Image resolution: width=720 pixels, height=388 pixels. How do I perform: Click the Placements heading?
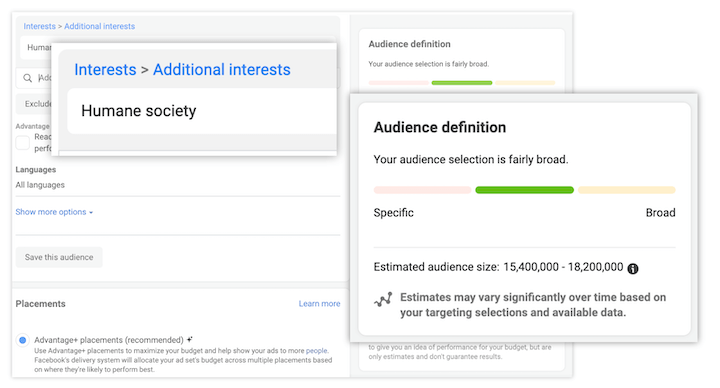(x=40, y=304)
